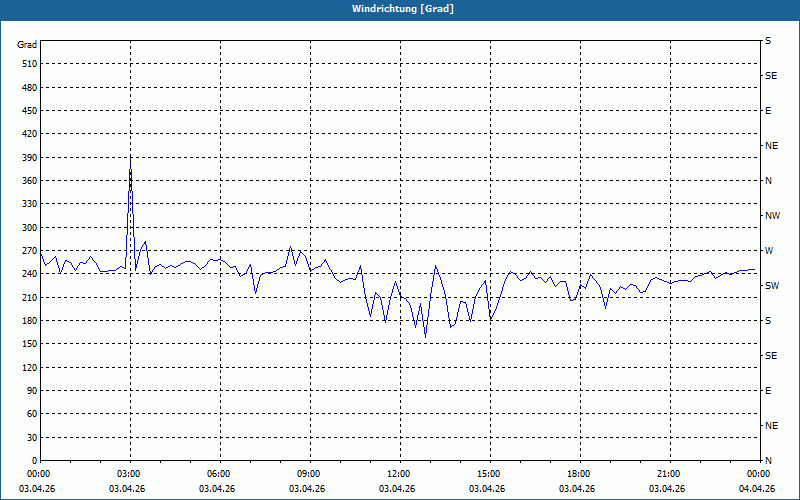Click the S compass label level with 180
Viewport: 800px width, 500px height.
pos(768,321)
